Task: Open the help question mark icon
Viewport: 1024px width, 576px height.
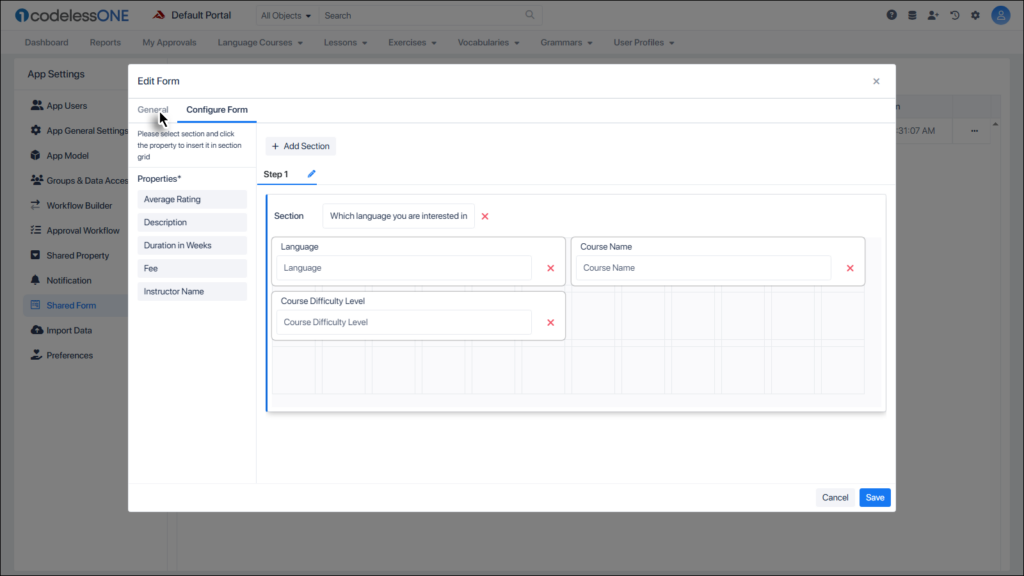Action: point(891,15)
